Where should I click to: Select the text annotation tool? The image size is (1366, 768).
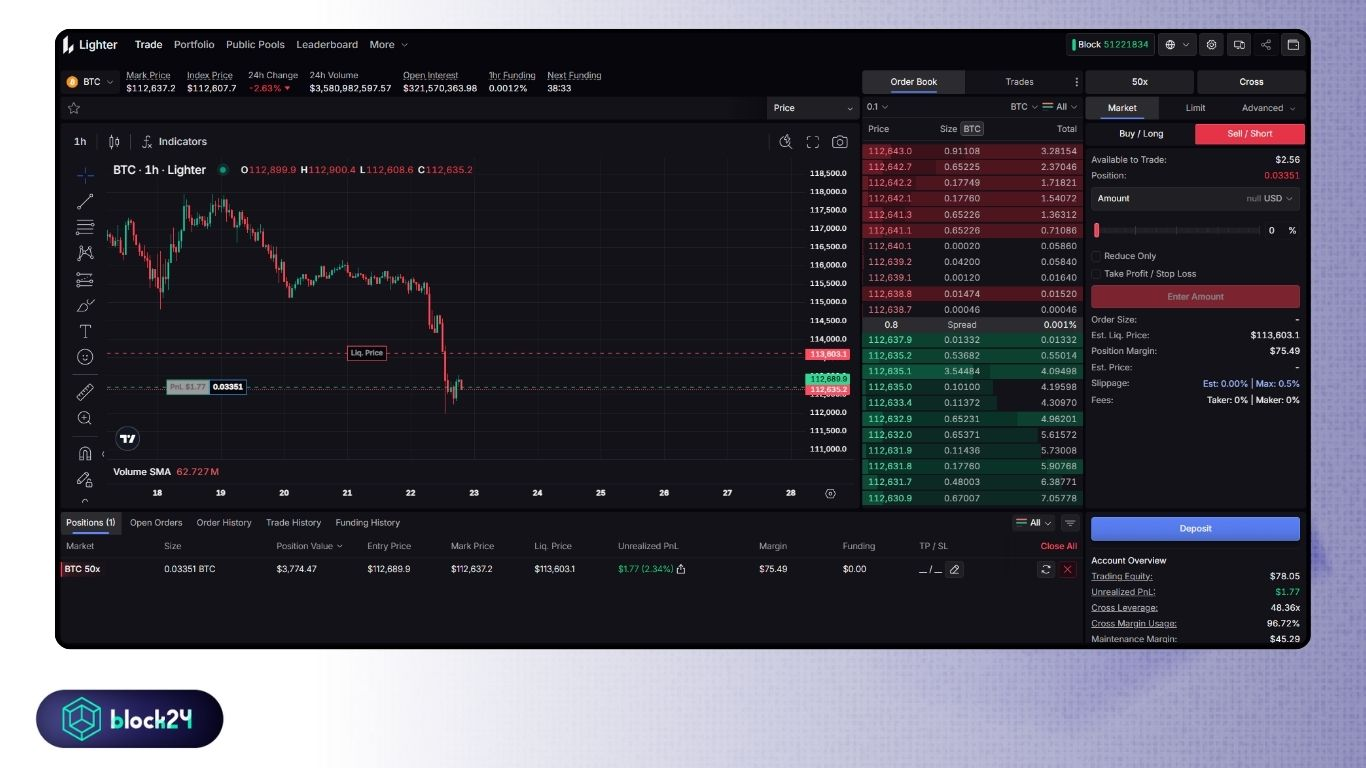85,331
